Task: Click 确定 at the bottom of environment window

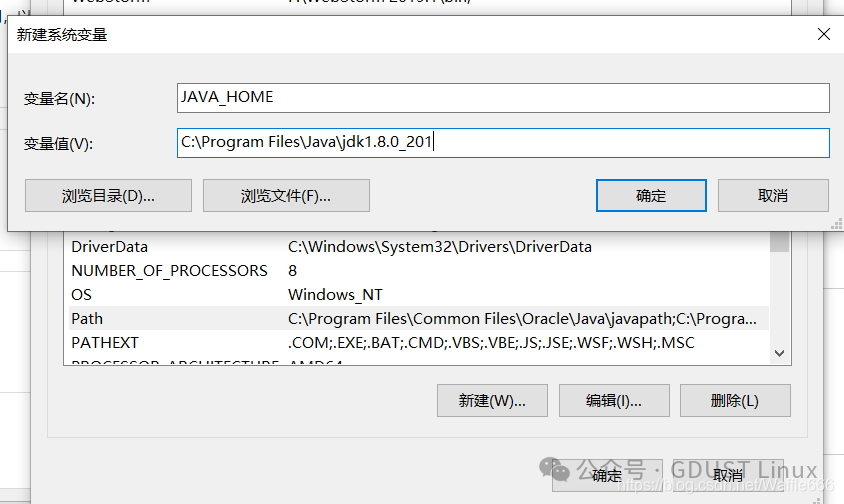Action: 607,474
